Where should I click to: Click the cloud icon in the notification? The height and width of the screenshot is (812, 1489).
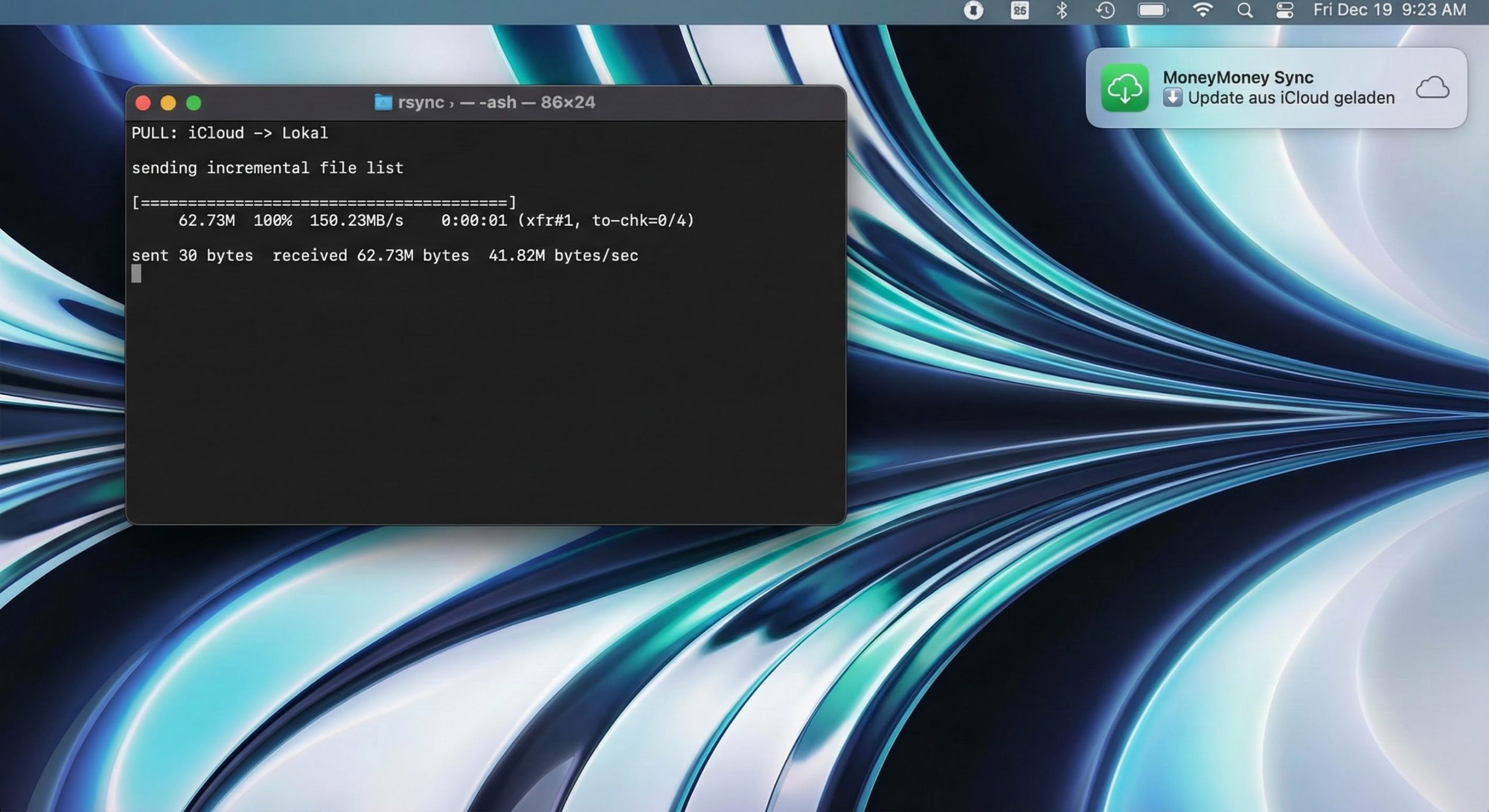[1434, 87]
